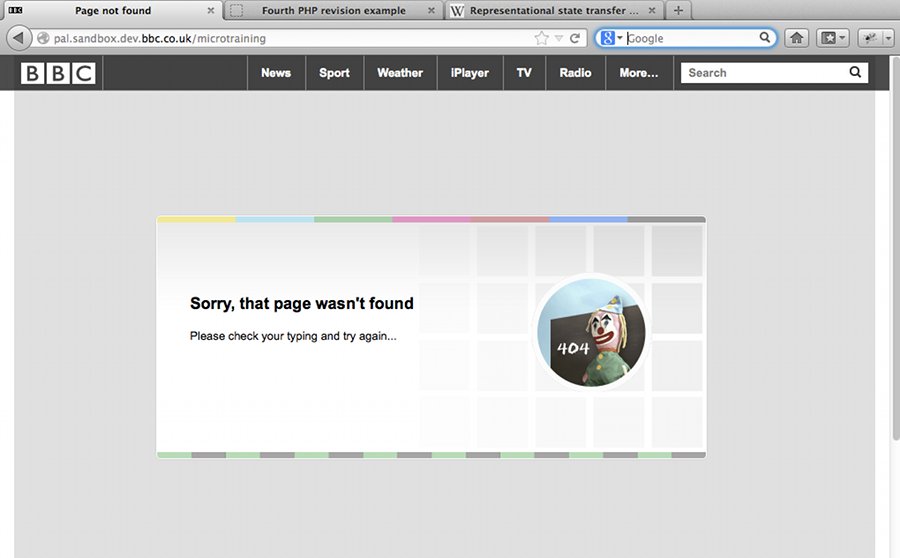Open the URL history dropdown arrow

tap(559, 38)
